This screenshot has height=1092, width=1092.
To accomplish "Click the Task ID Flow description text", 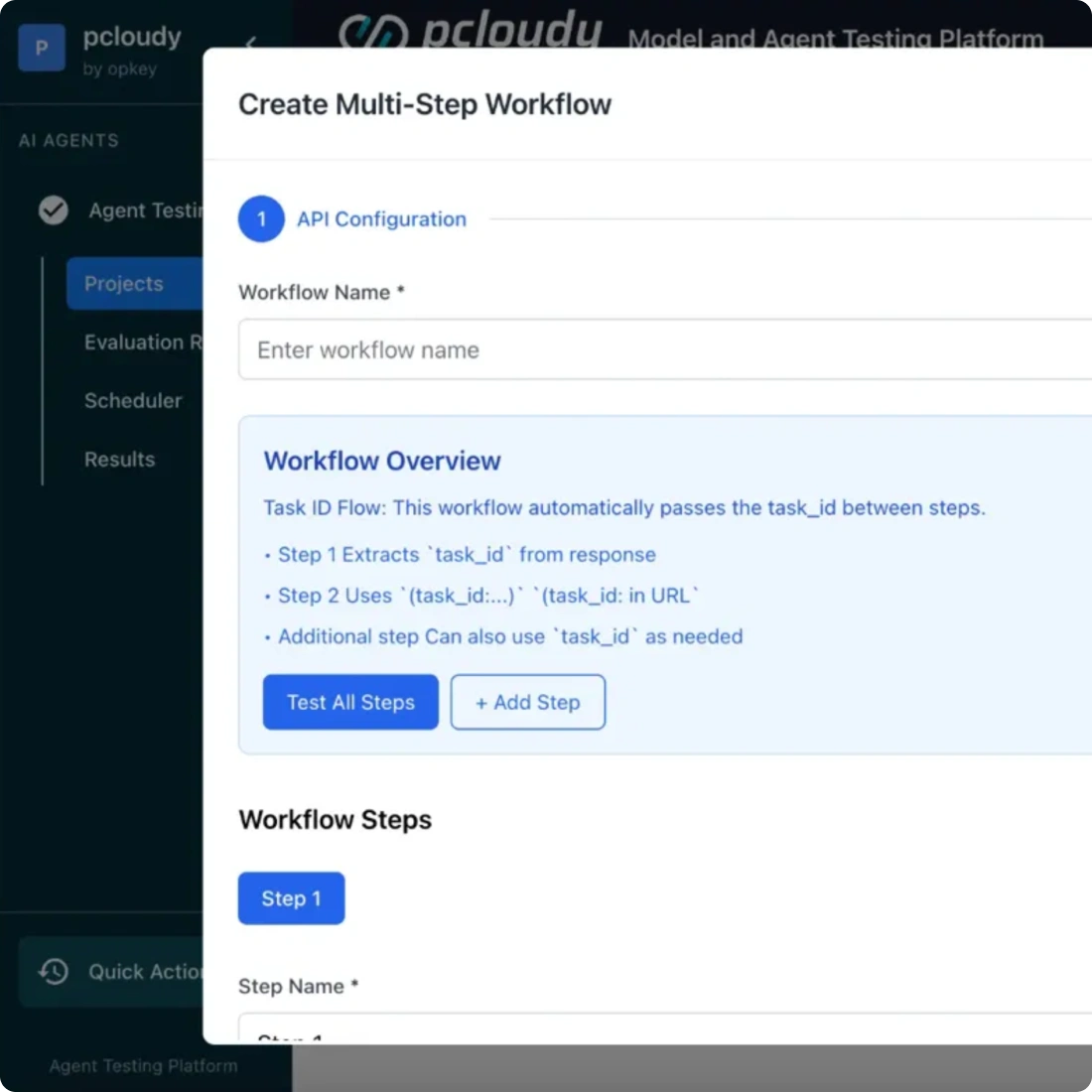I will (624, 507).
